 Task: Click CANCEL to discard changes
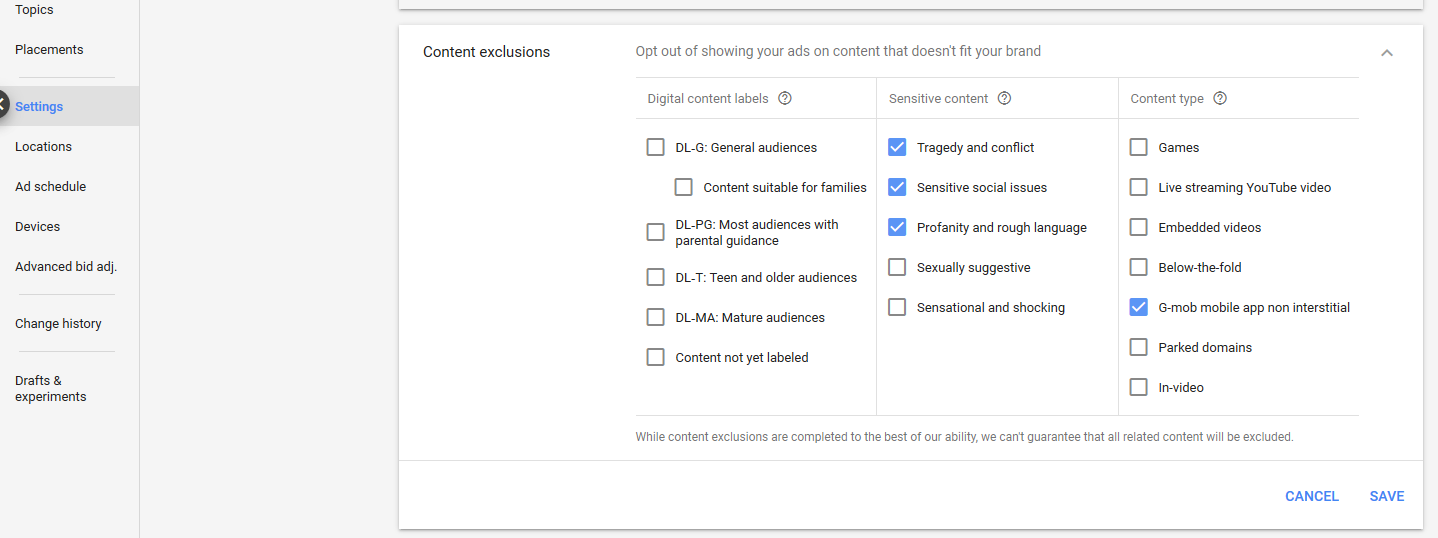1311,496
